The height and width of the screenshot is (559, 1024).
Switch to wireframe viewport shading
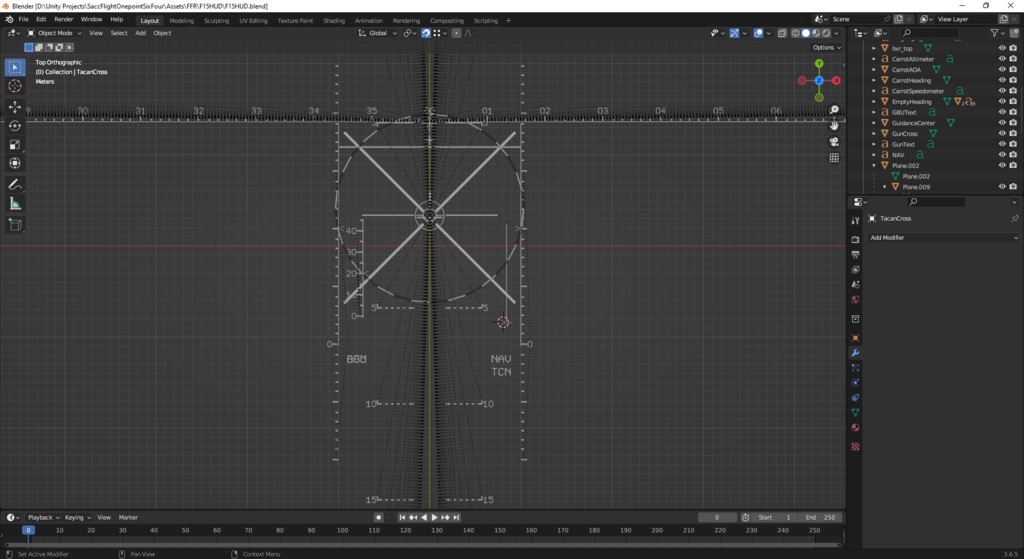(x=795, y=33)
